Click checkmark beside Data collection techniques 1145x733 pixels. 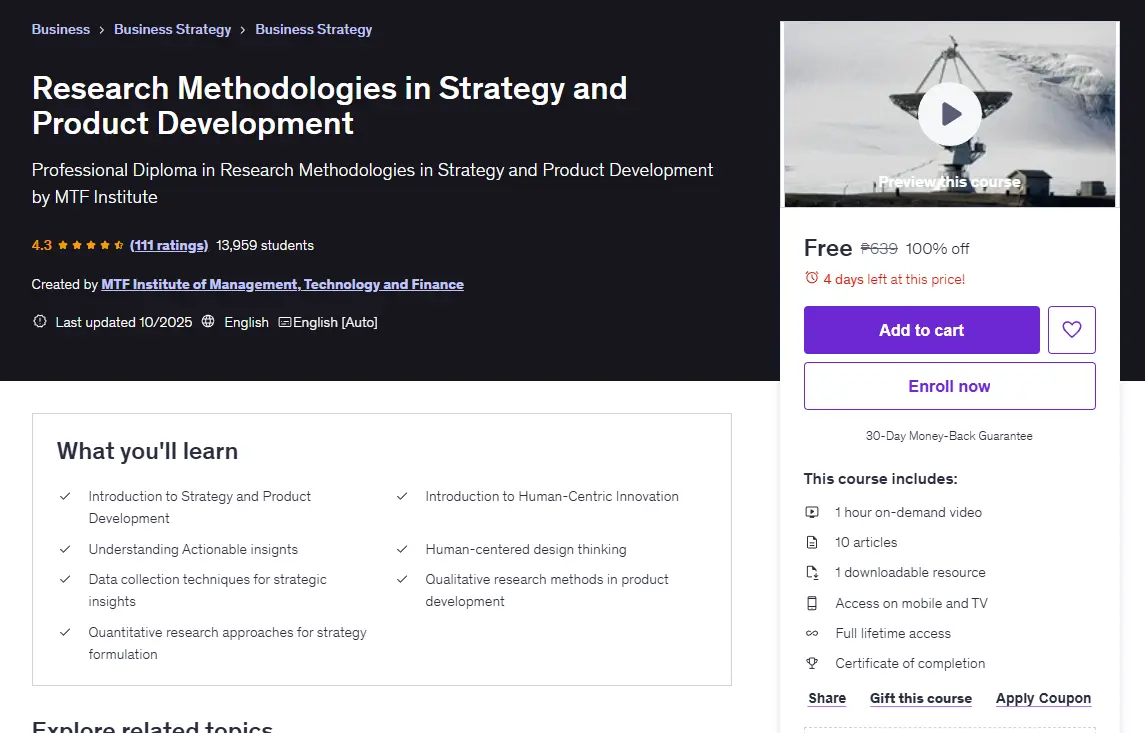pyautogui.click(x=65, y=579)
